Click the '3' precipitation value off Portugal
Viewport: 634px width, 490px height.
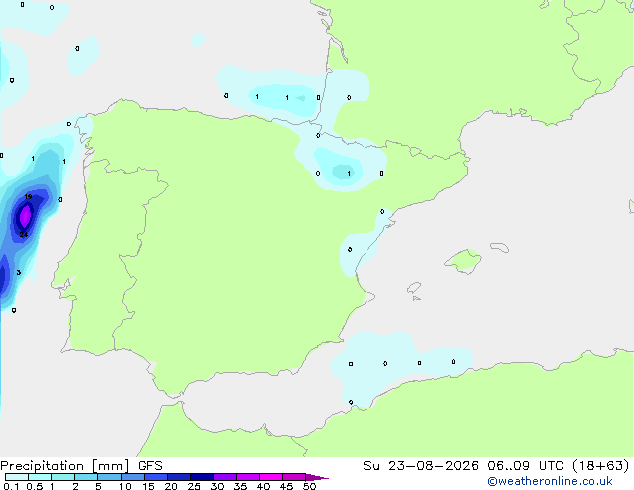coord(19,272)
